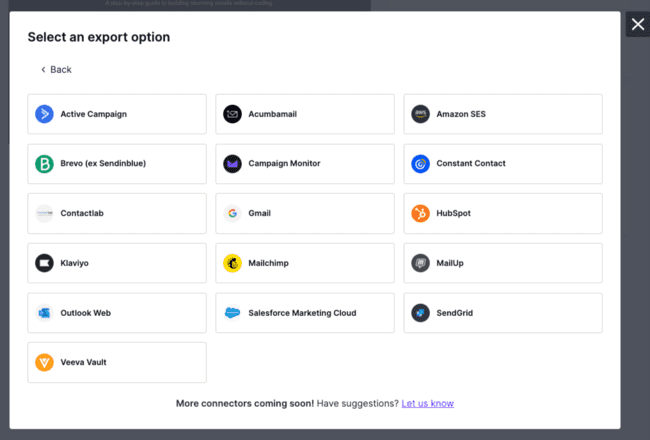Click the Klaviyo black flag icon
This screenshot has width=650, height=440.
(44, 263)
